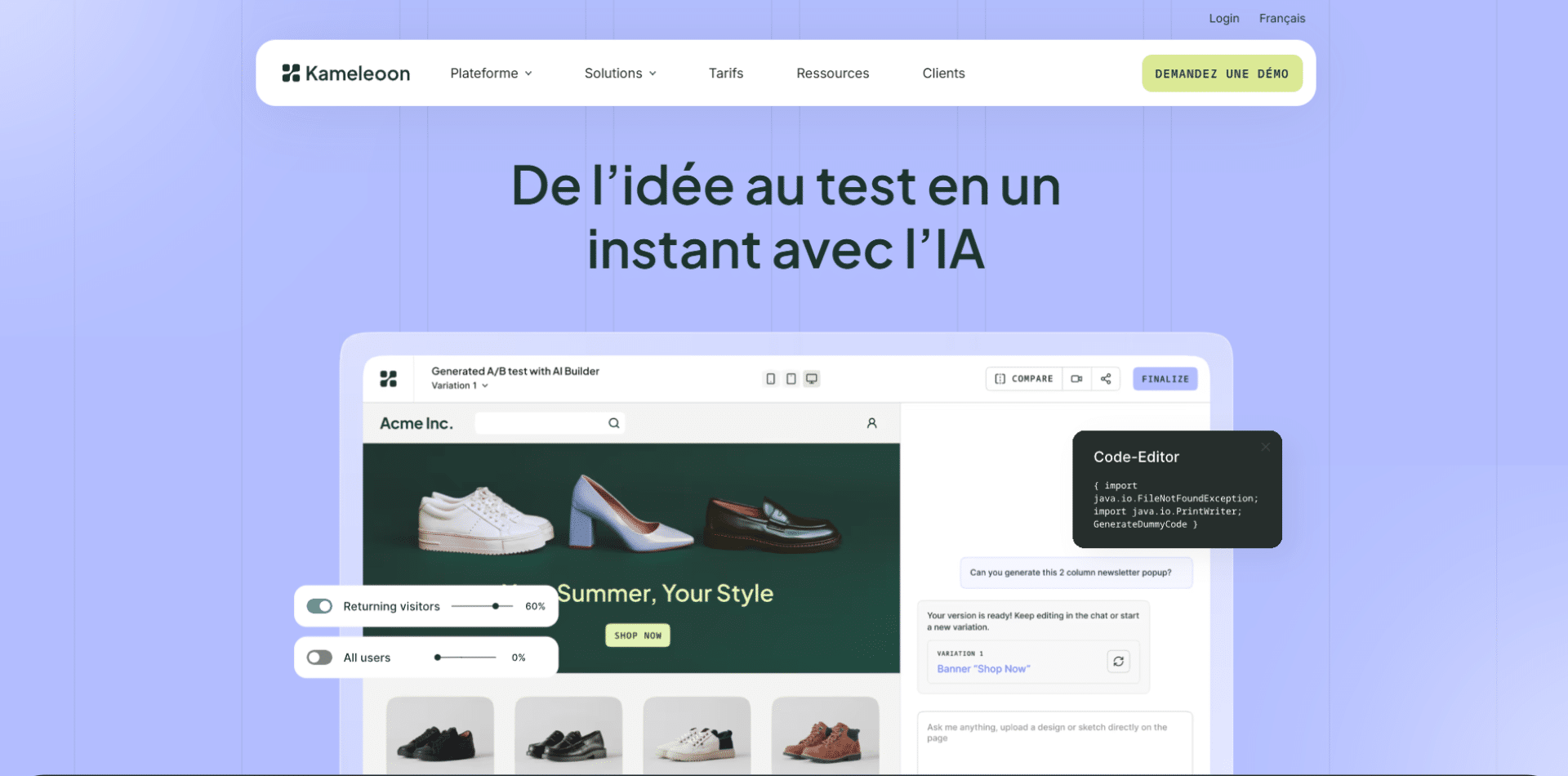Click the Login link
This screenshot has width=1568, height=776.
[x=1223, y=18]
